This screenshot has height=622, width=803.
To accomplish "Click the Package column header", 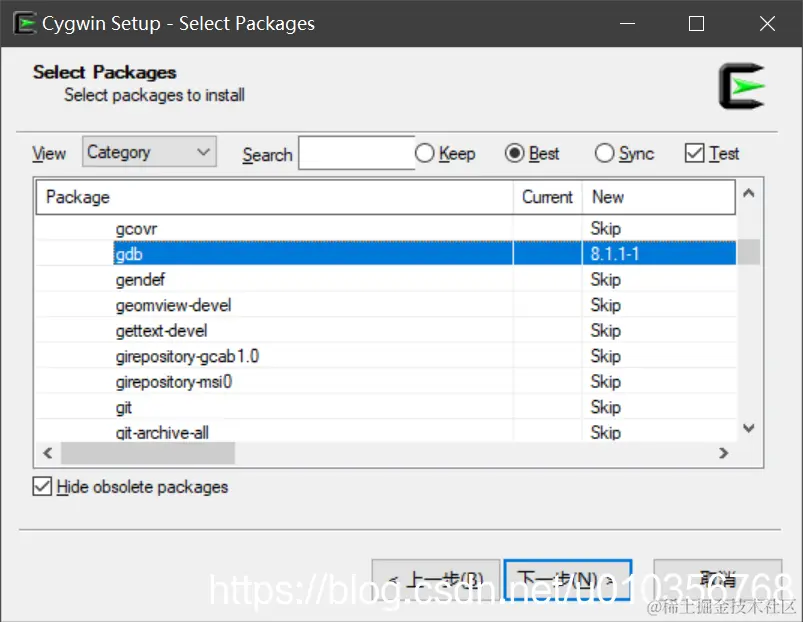I will 274,197.
